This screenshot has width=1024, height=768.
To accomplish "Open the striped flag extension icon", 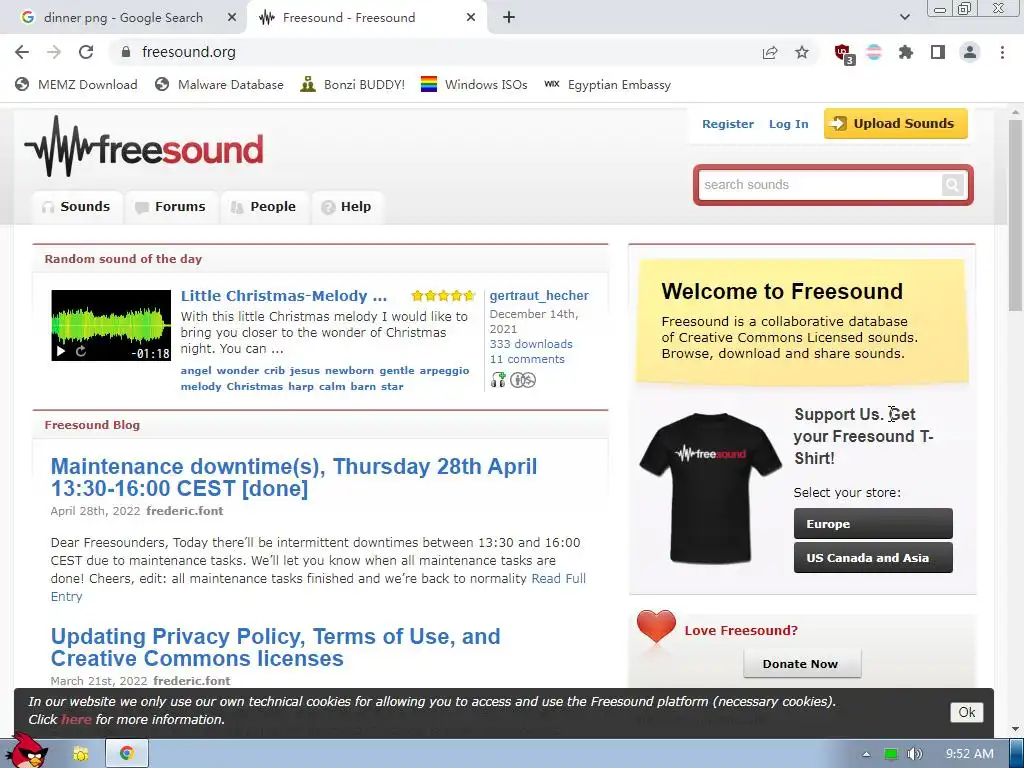I will pos(874,52).
